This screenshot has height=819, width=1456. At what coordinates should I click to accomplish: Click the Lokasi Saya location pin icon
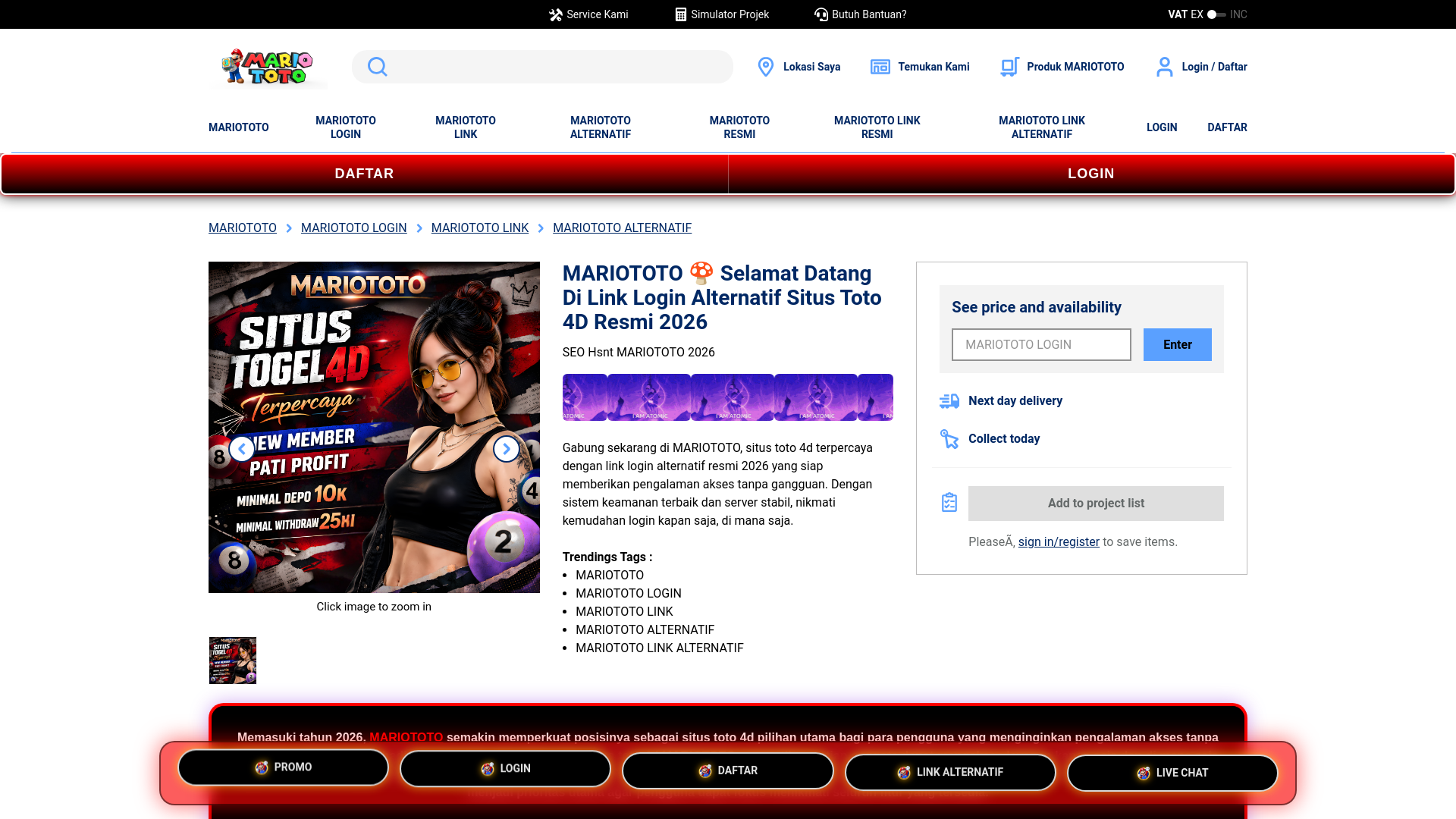(766, 67)
